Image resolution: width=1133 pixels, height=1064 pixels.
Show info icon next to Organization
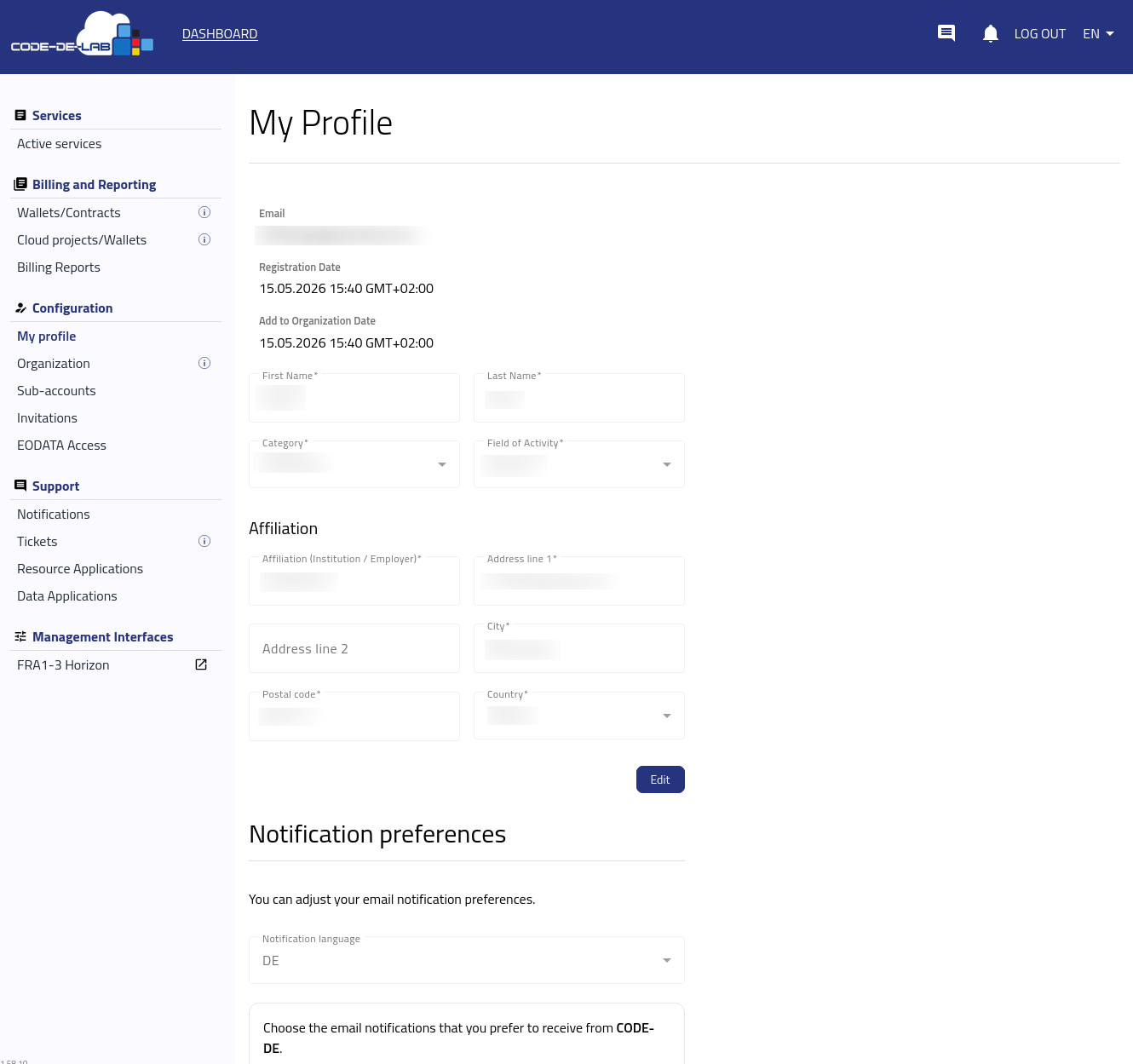point(204,363)
